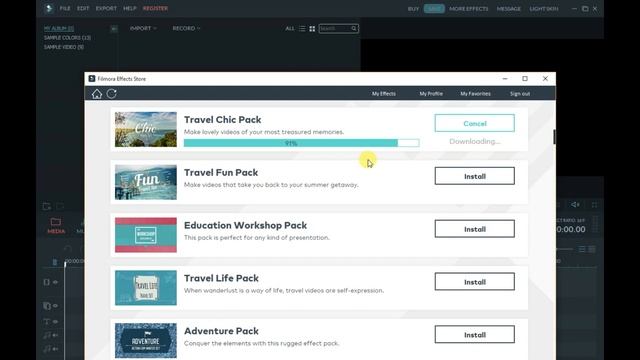Screen dimensions: 640x360
Task: Refresh the Filmora Effects Store page
Action: [x=111, y=94]
